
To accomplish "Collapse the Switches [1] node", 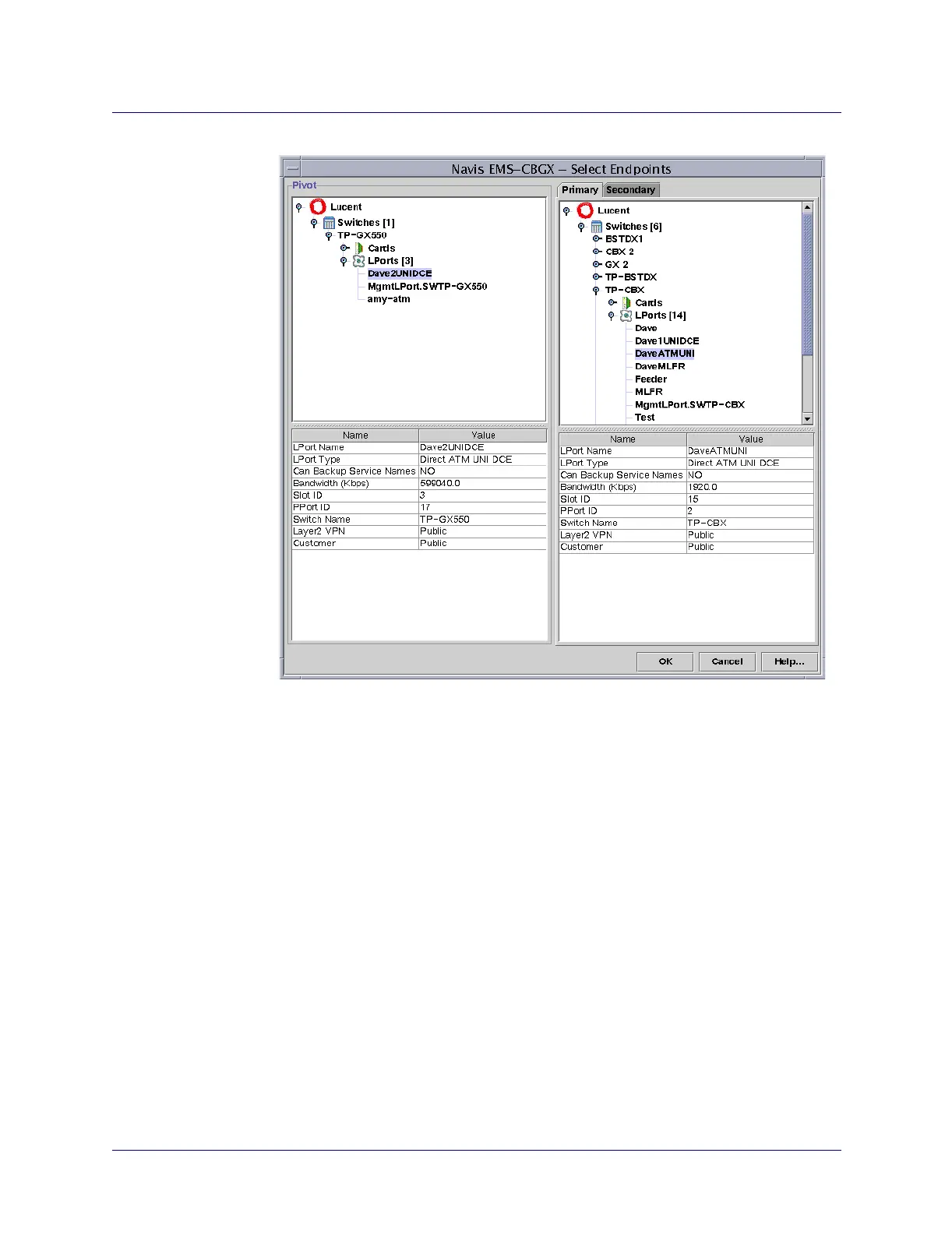I will point(314,223).
